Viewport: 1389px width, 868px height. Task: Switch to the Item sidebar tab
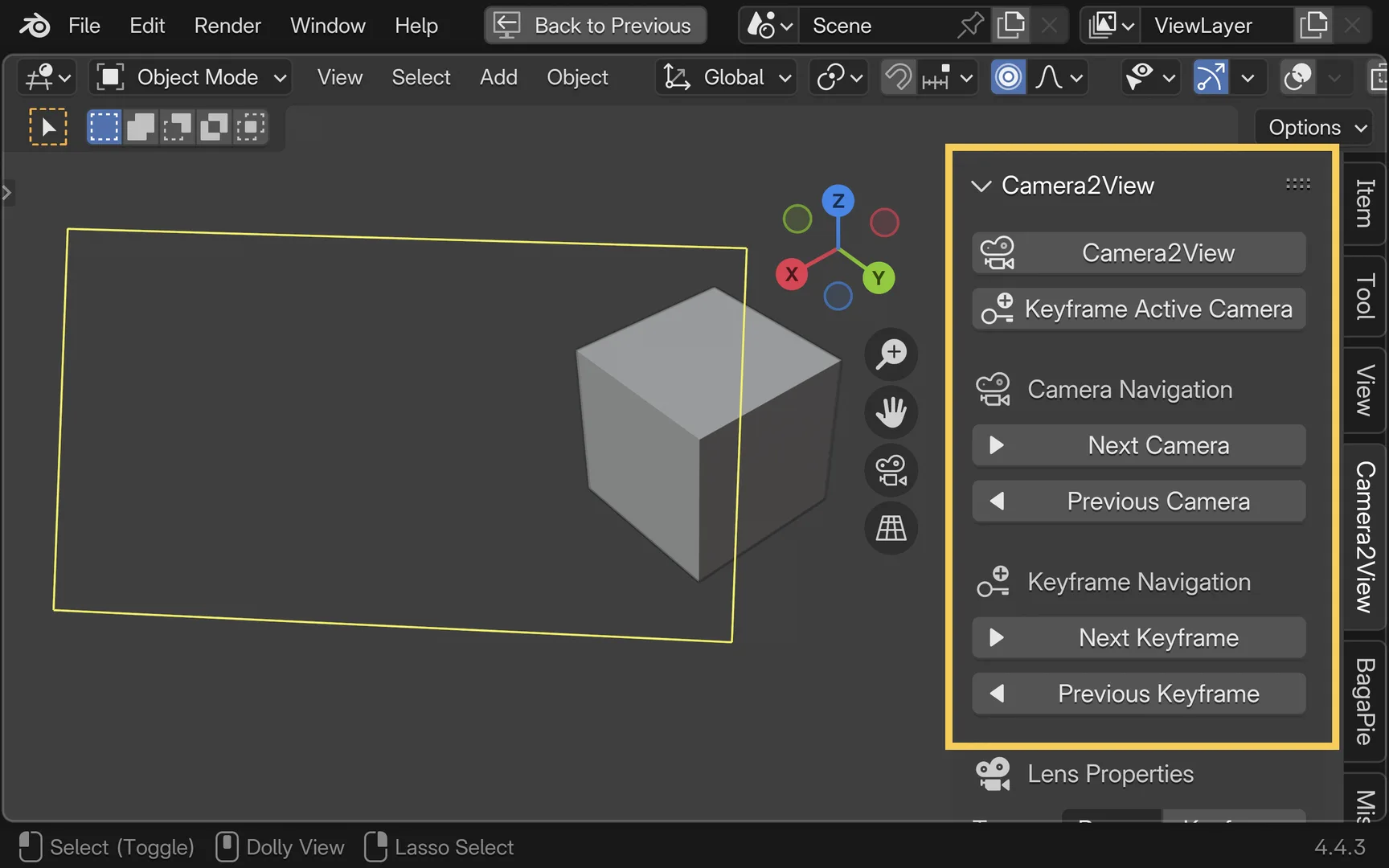(1364, 203)
